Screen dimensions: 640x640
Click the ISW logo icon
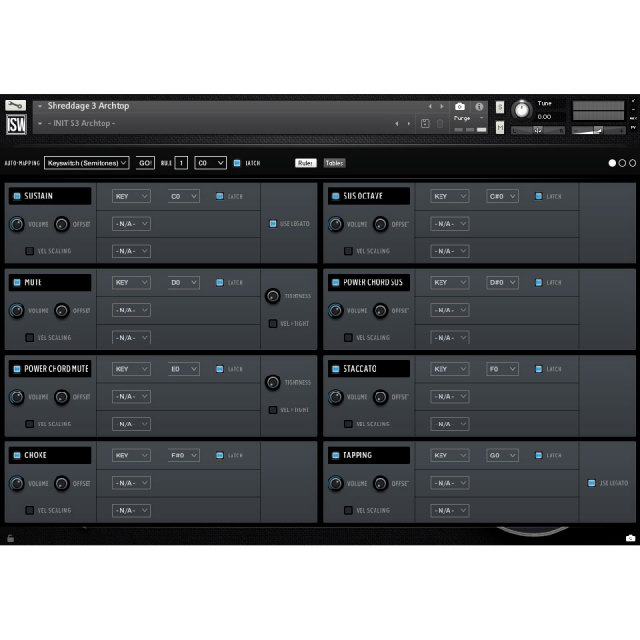pos(16,124)
